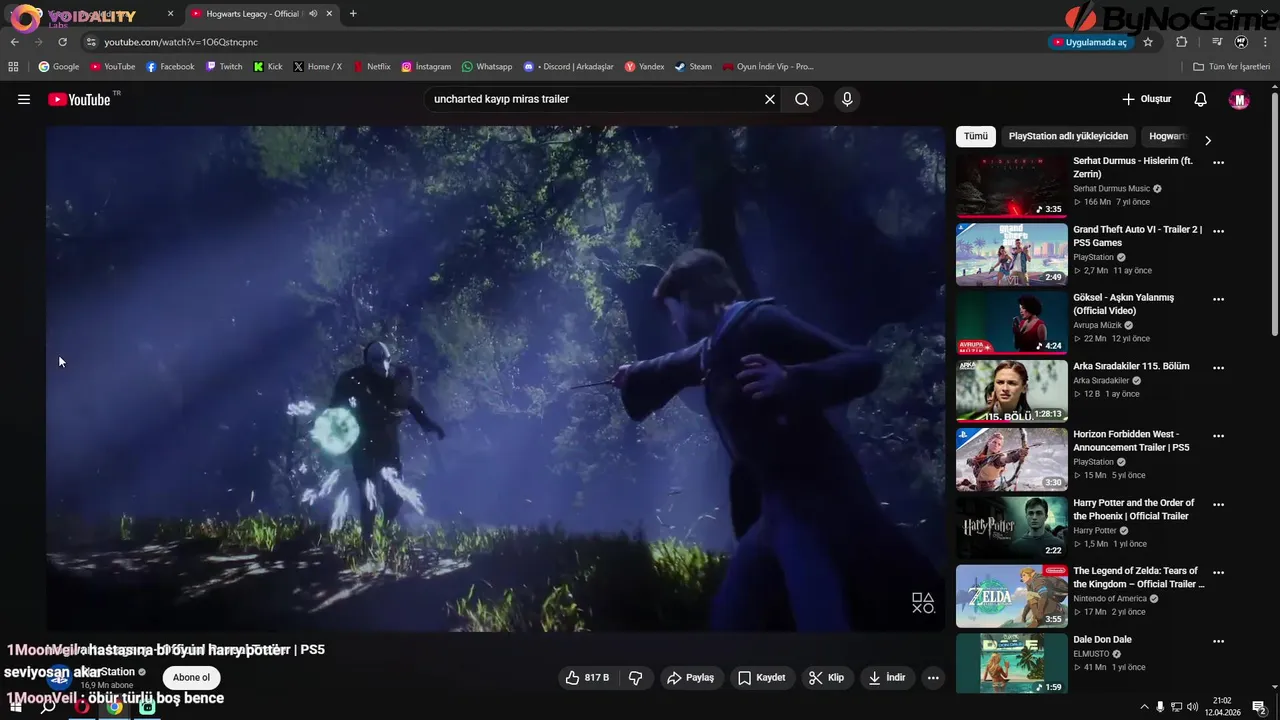Open Tüm Yer İşaretleri folder

click(x=1231, y=67)
